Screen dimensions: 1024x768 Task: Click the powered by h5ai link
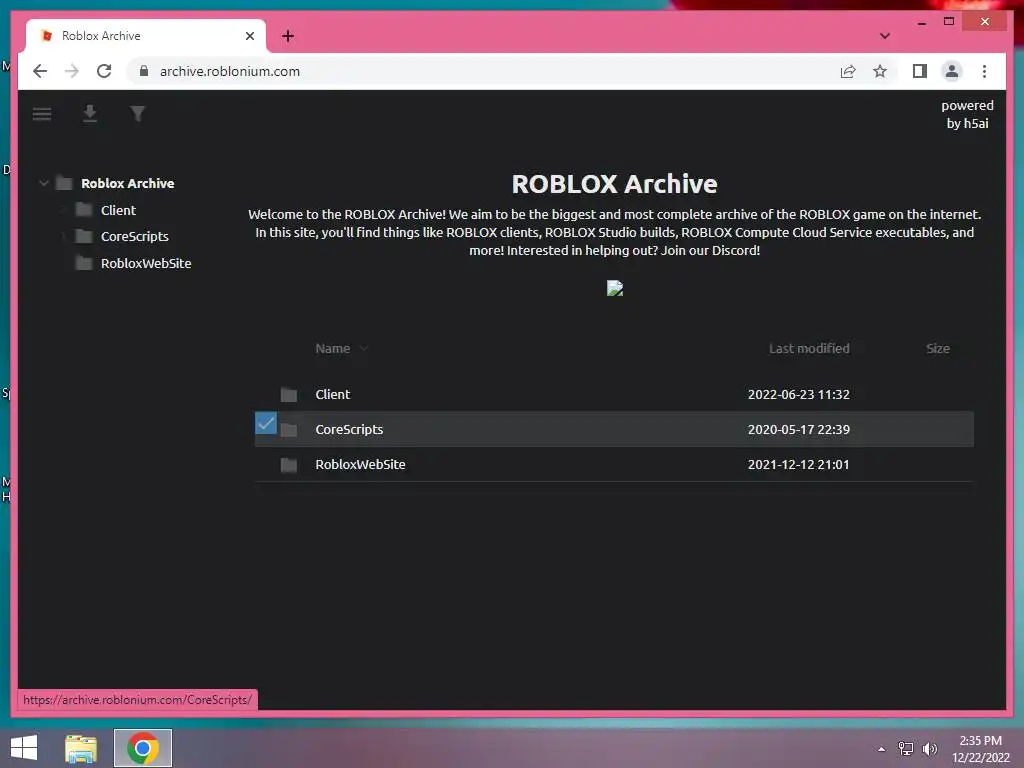point(967,114)
